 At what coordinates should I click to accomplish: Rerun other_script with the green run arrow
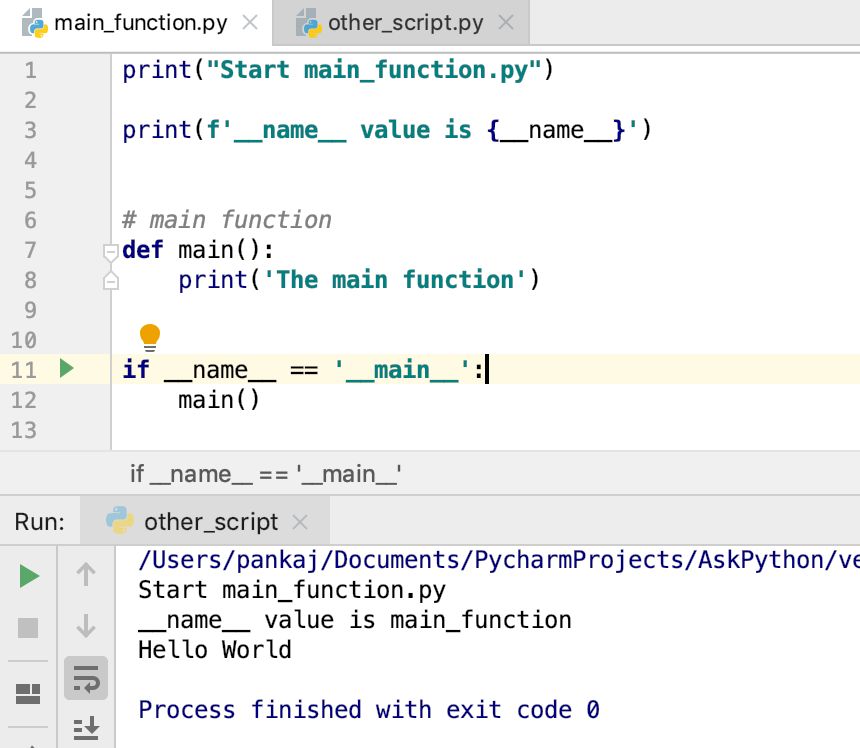tap(28, 575)
